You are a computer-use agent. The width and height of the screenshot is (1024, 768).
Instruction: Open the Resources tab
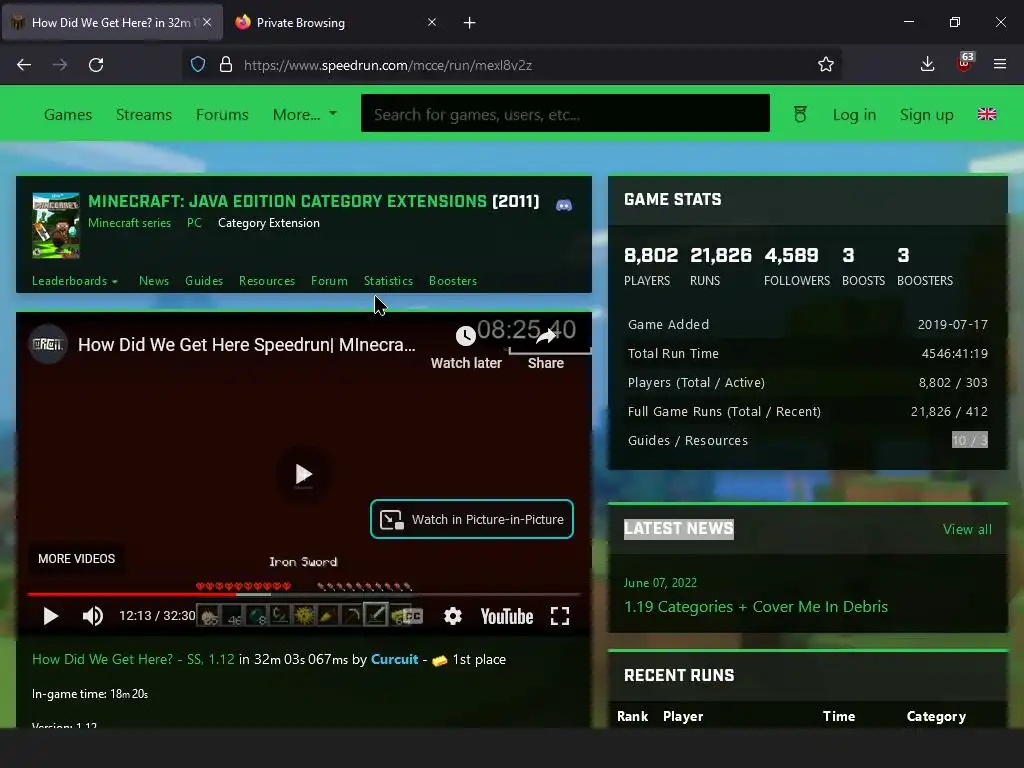267,281
